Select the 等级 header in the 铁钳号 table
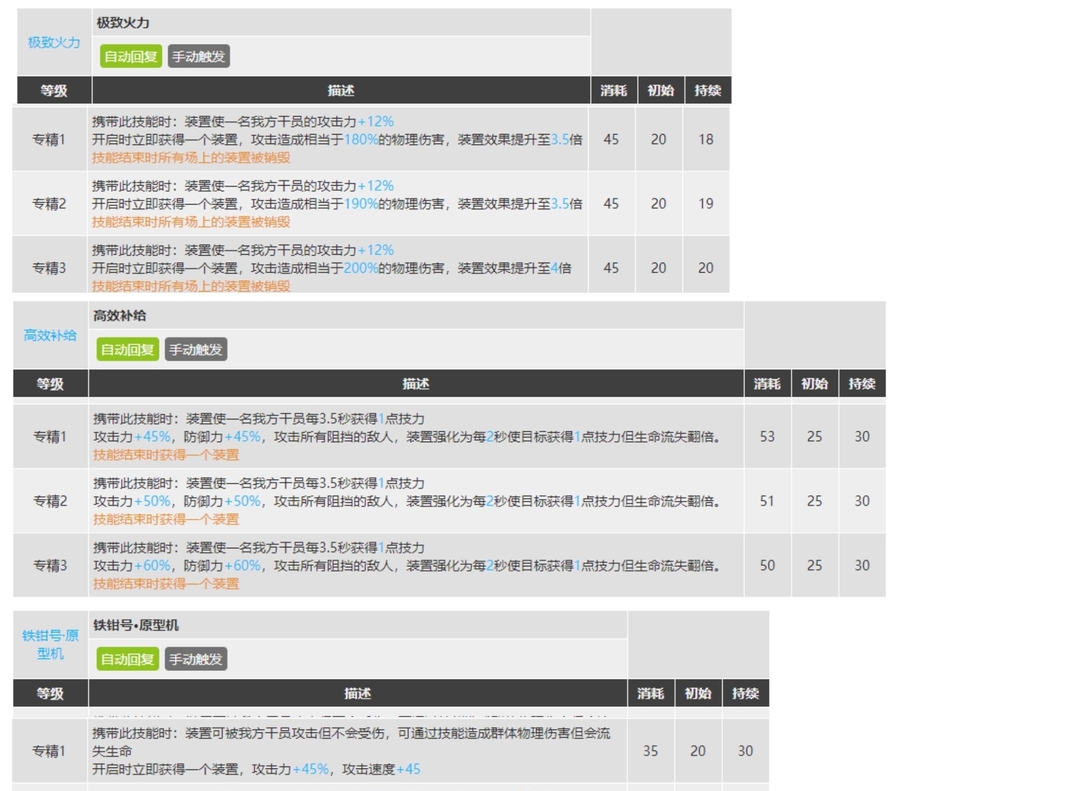Screen dimensions: 1080x791 coord(50,693)
